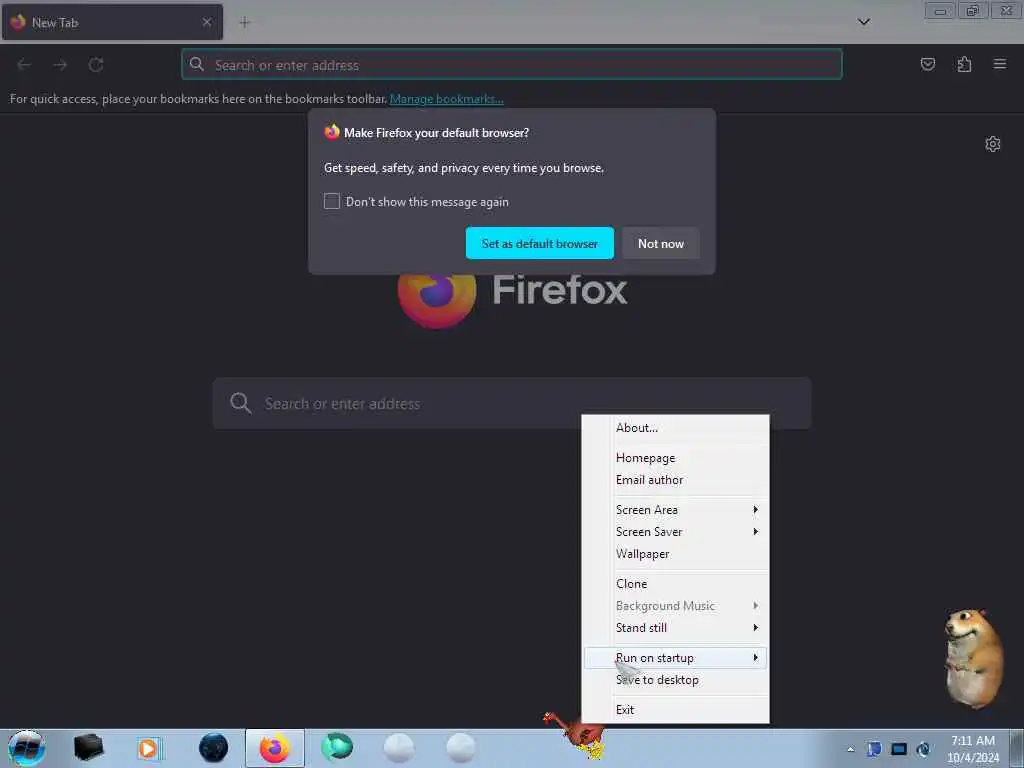Open the new tab personalize gear
The height and width of the screenshot is (768, 1024).
tap(993, 144)
